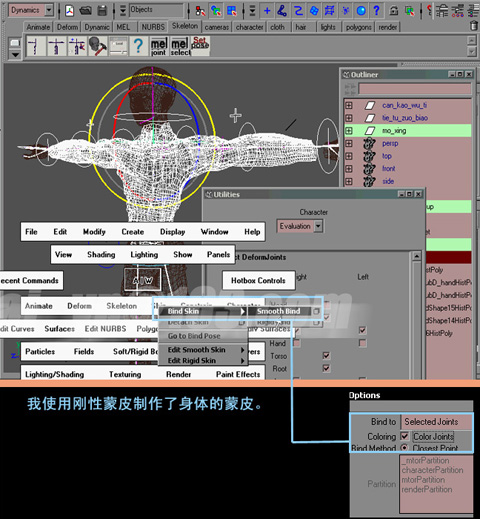Screen dimensions: 480x519
Task: Click the Utilities panel scroll up arrow
Action: pos(416,256)
